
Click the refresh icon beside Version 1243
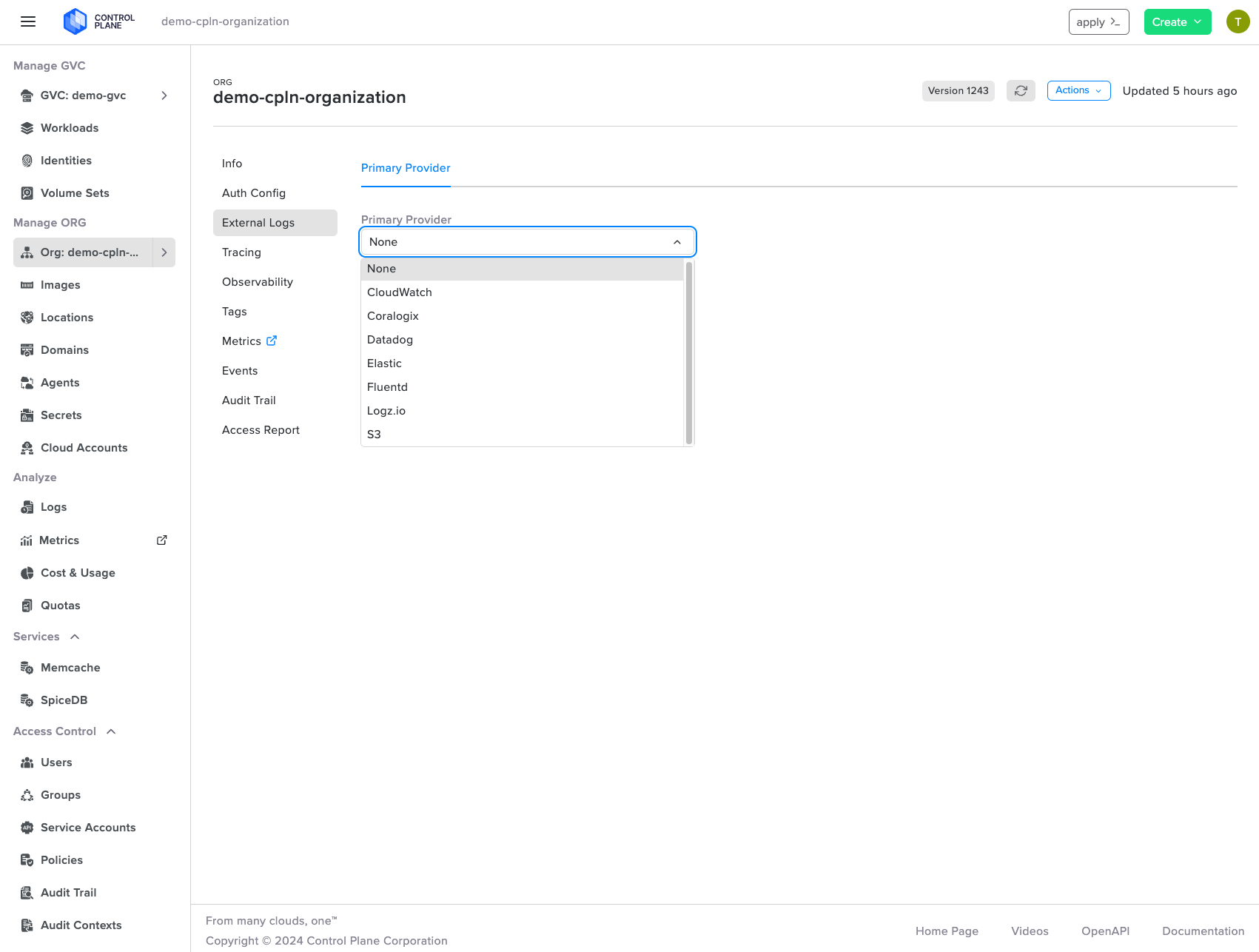(1021, 90)
